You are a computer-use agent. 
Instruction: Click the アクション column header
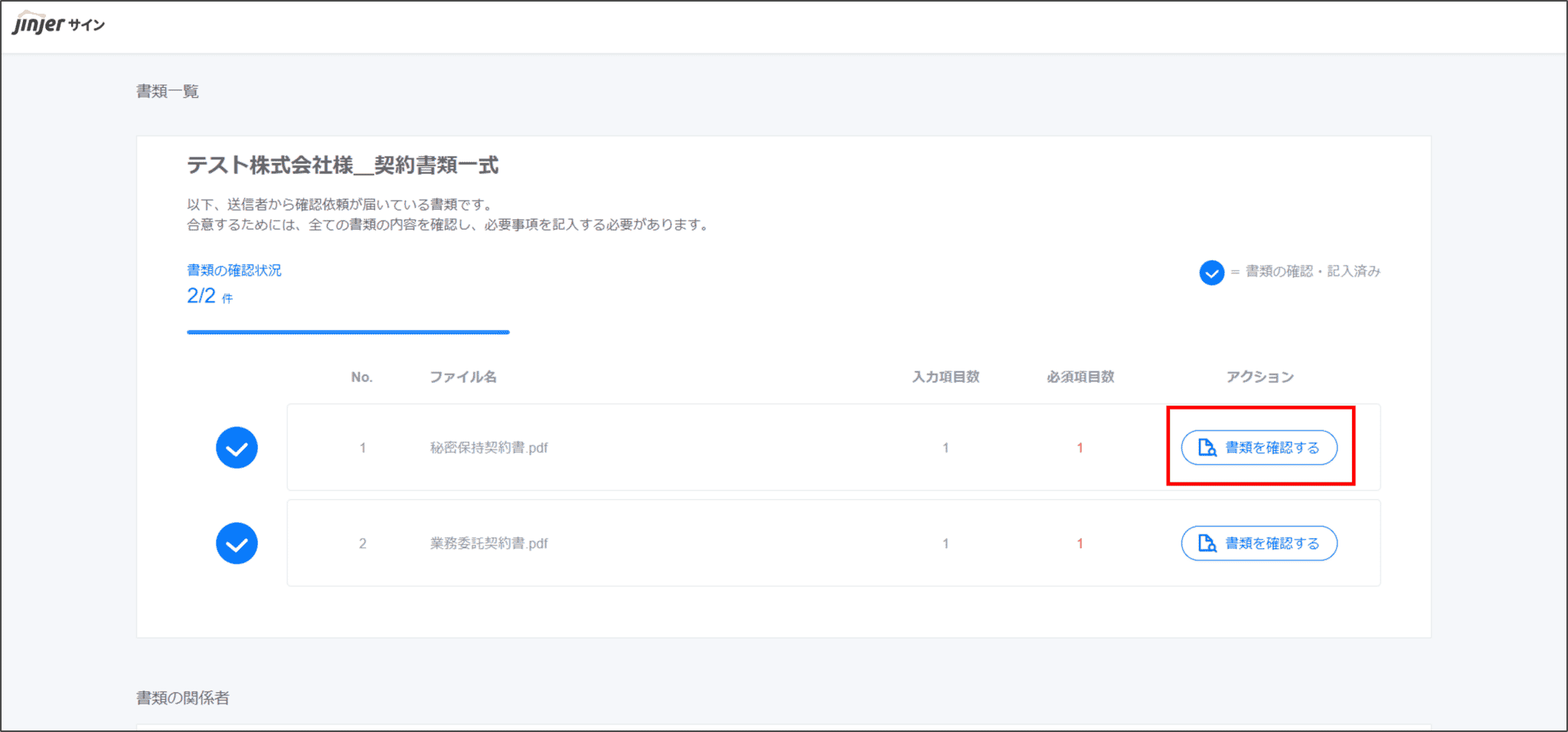1259,377
